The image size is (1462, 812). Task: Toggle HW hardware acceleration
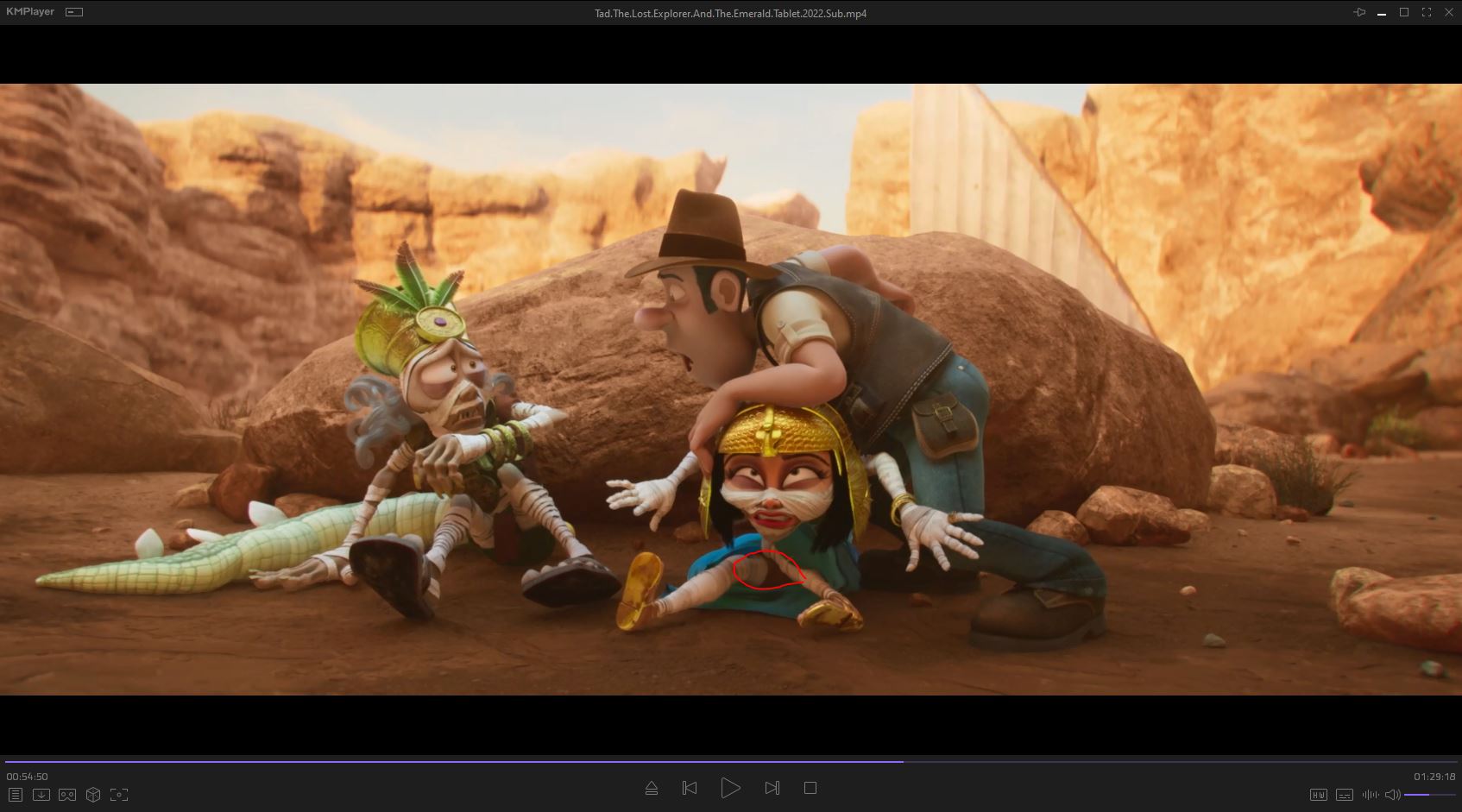pyautogui.click(x=1318, y=795)
